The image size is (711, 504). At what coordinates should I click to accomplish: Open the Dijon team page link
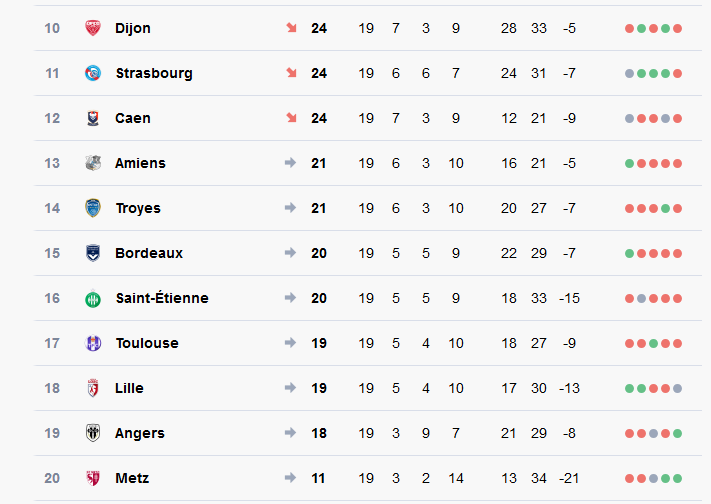[132, 28]
